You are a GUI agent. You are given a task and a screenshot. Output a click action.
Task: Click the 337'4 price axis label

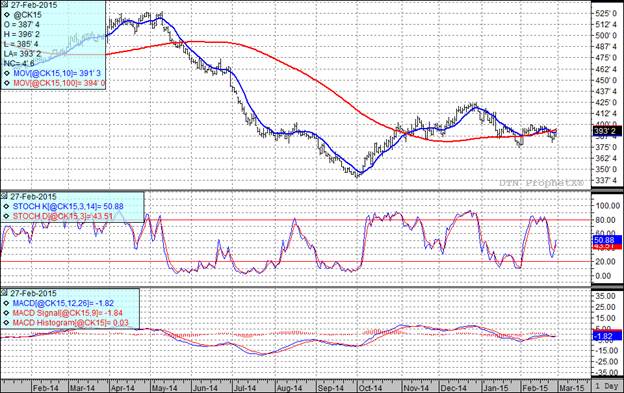point(606,181)
